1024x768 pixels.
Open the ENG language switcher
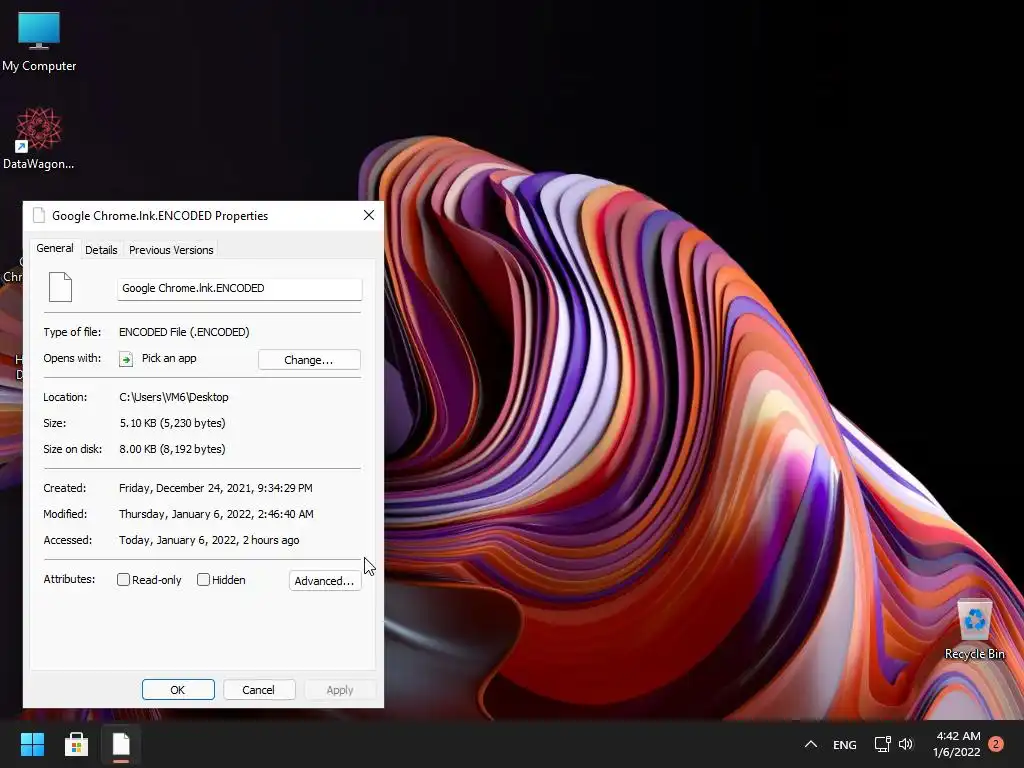[x=844, y=744]
